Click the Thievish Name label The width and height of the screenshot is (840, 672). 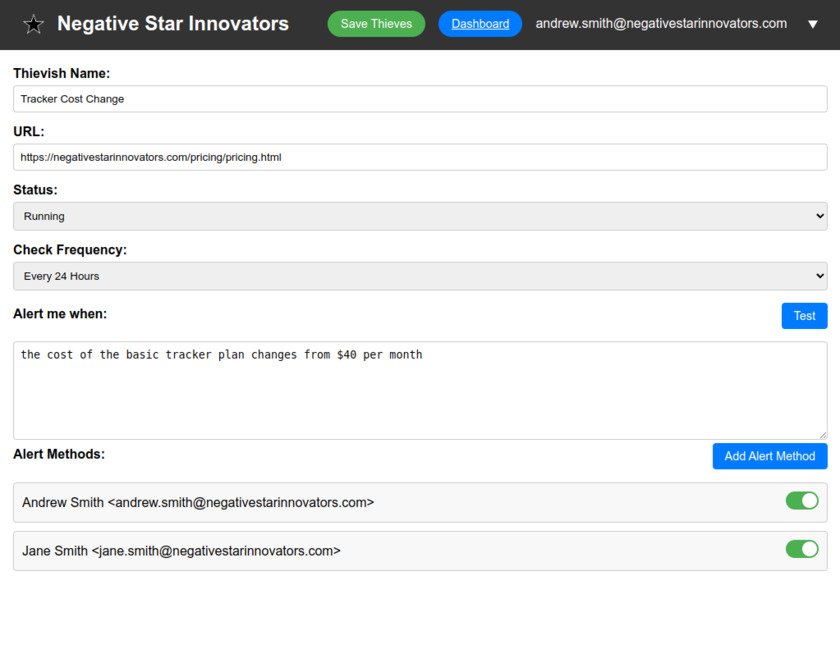62,73
